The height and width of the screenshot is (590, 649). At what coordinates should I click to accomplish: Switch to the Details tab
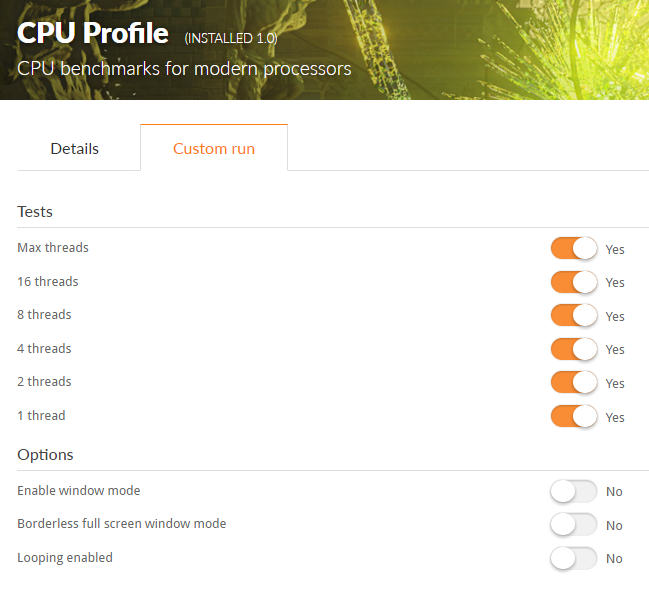[x=75, y=149]
